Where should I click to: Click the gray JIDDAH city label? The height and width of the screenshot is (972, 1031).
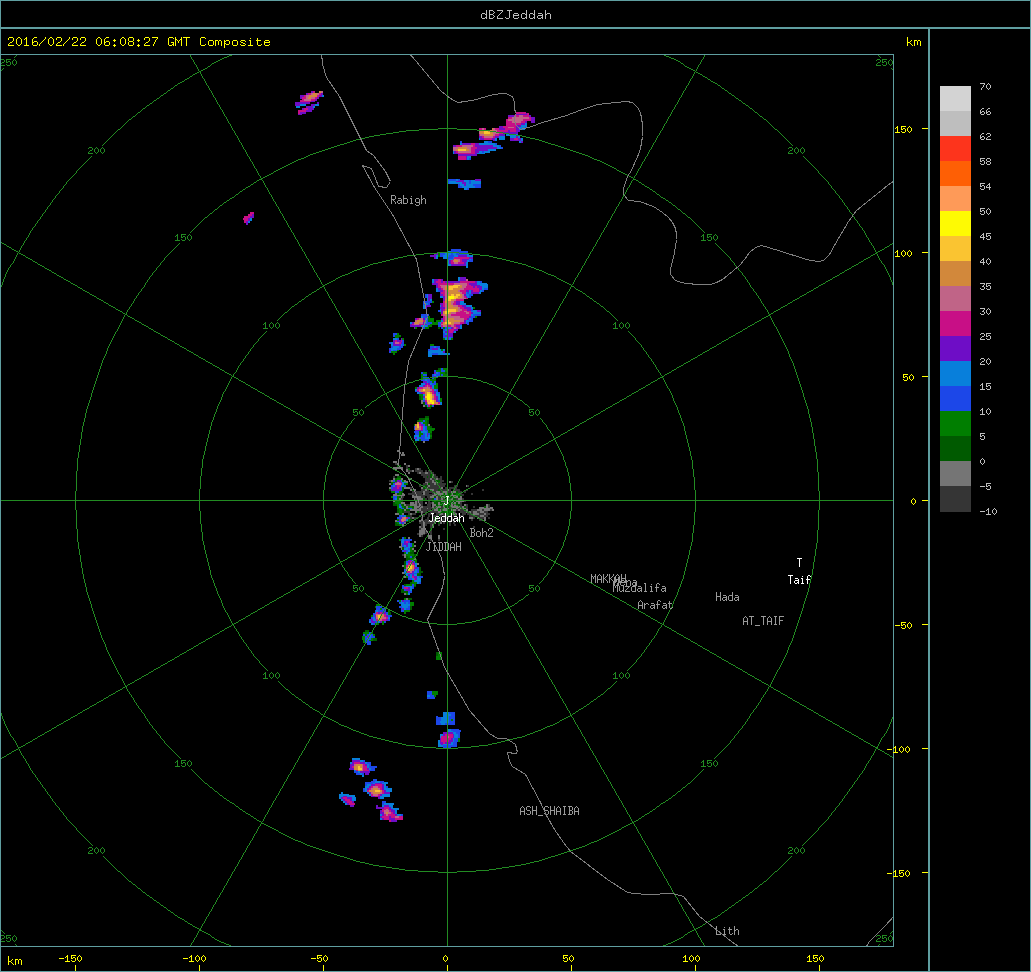443,547
